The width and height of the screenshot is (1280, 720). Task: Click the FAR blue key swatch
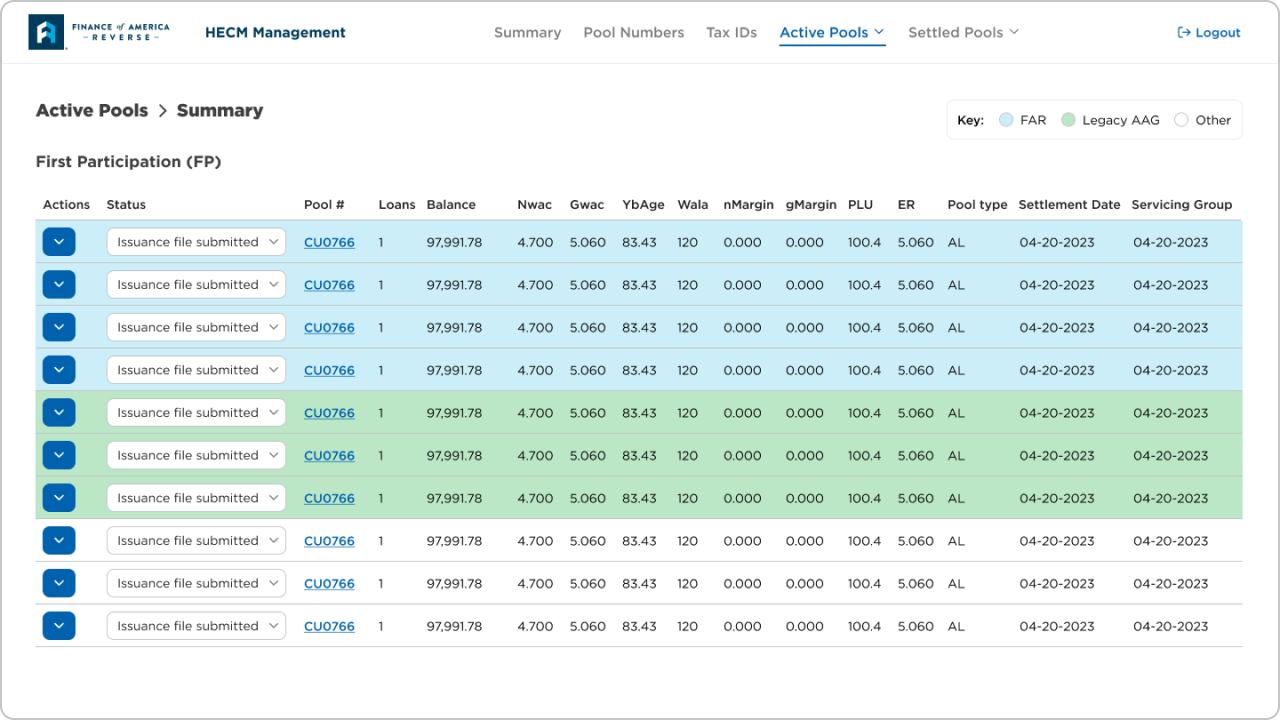[1006, 120]
